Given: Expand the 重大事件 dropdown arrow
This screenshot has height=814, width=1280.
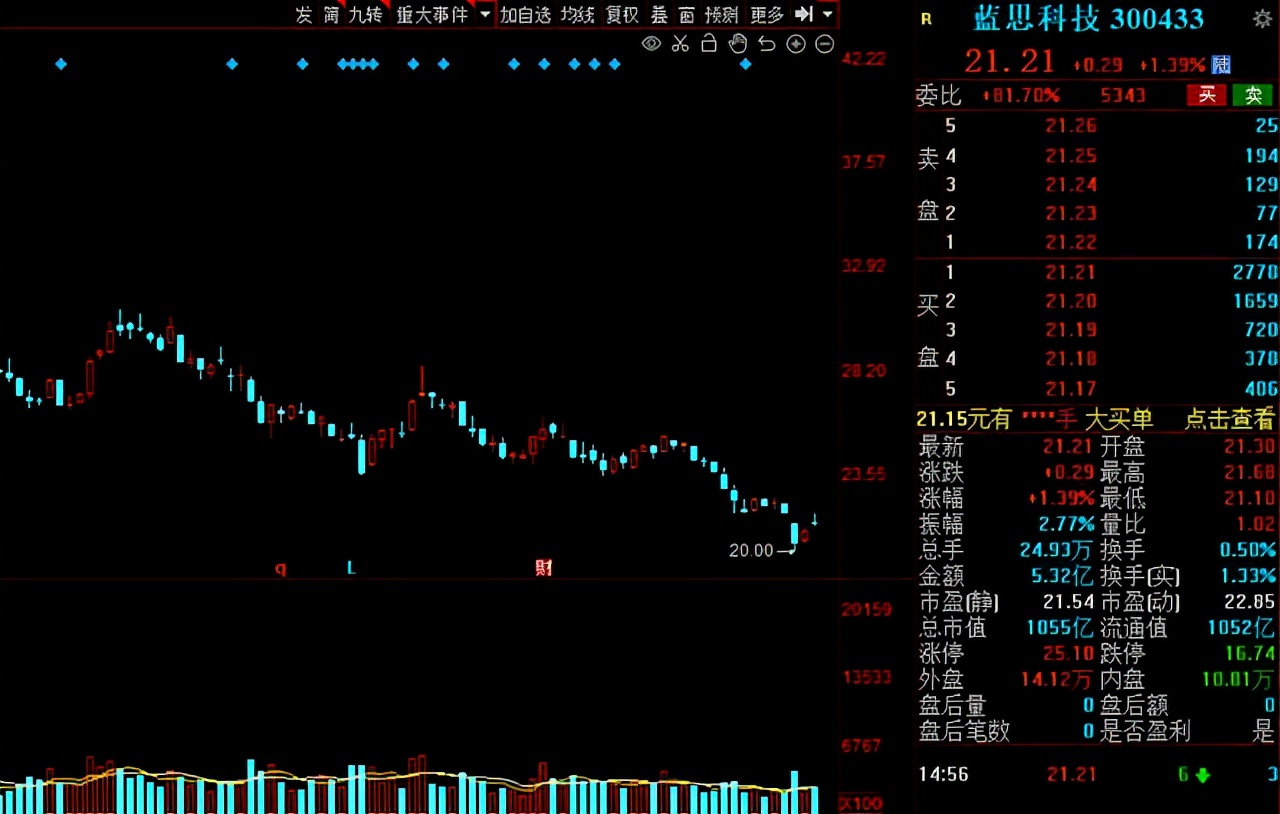Looking at the screenshot, I should coord(485,14).
